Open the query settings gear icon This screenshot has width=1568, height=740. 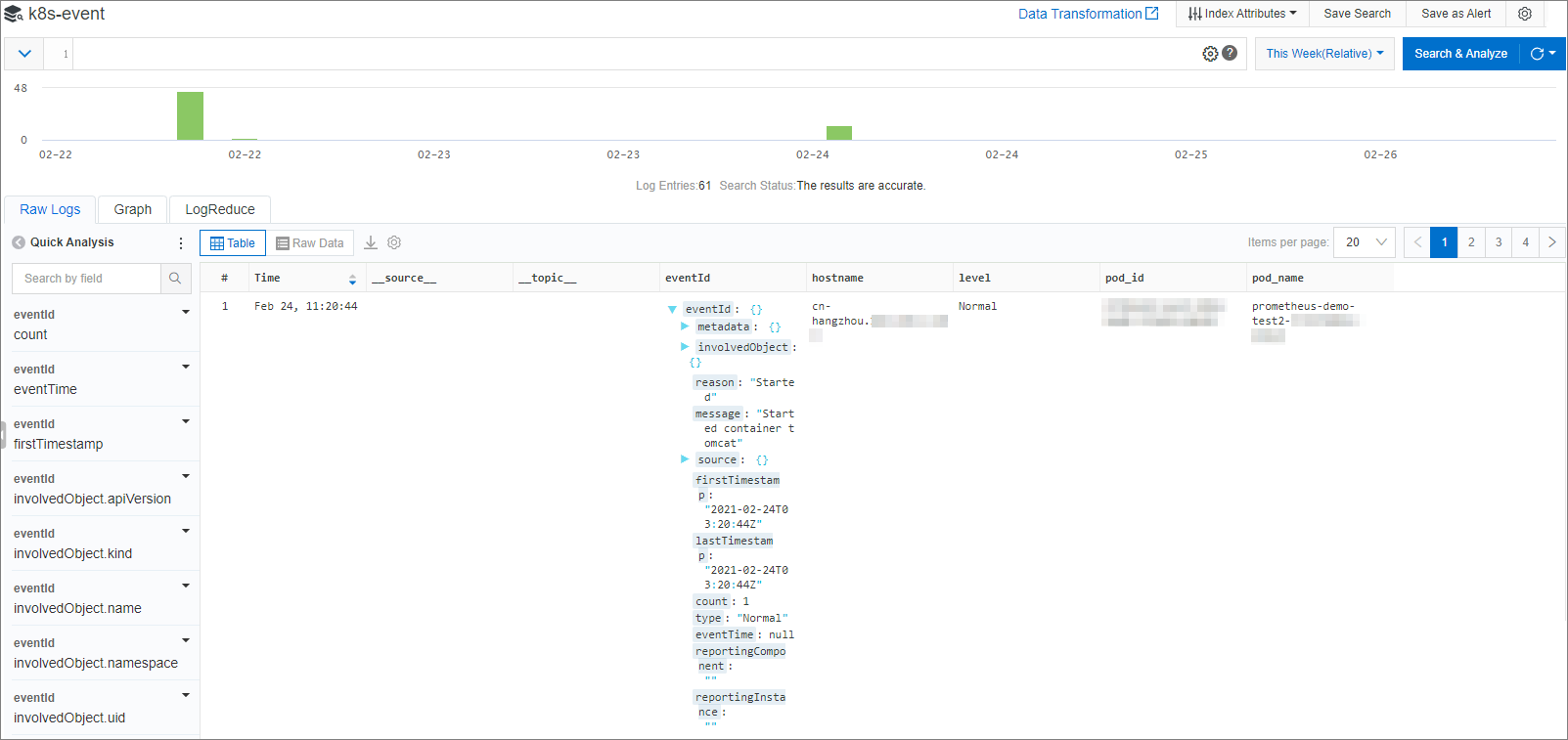coord(1210,54)
